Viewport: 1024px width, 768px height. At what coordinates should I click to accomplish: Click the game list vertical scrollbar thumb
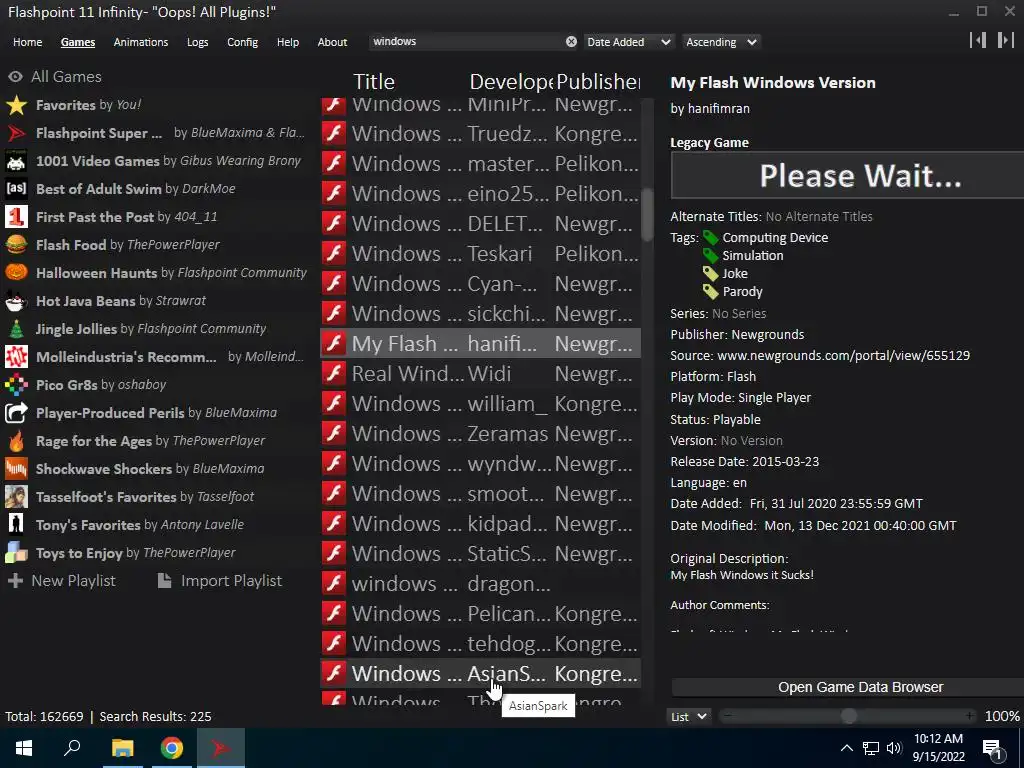(647, 214)
